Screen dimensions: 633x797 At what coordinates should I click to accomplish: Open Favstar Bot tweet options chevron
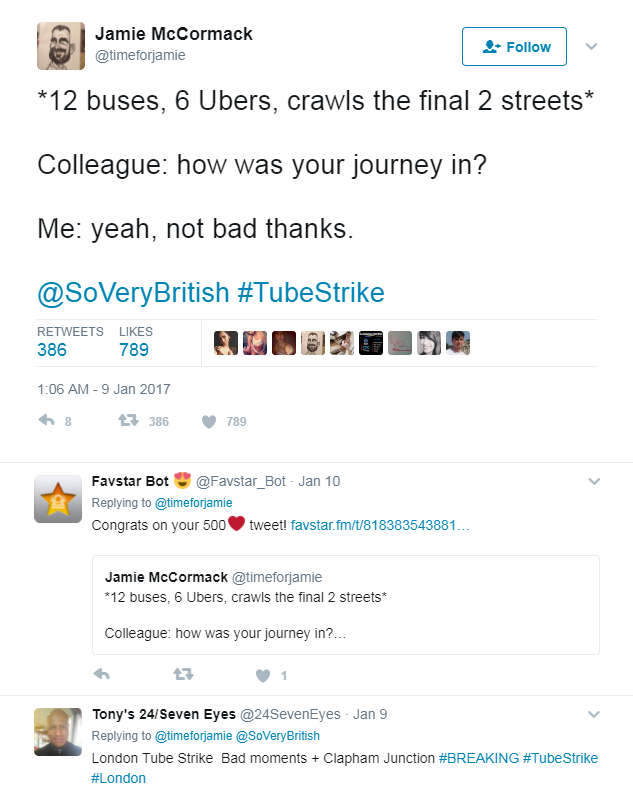tap(594, 481)
